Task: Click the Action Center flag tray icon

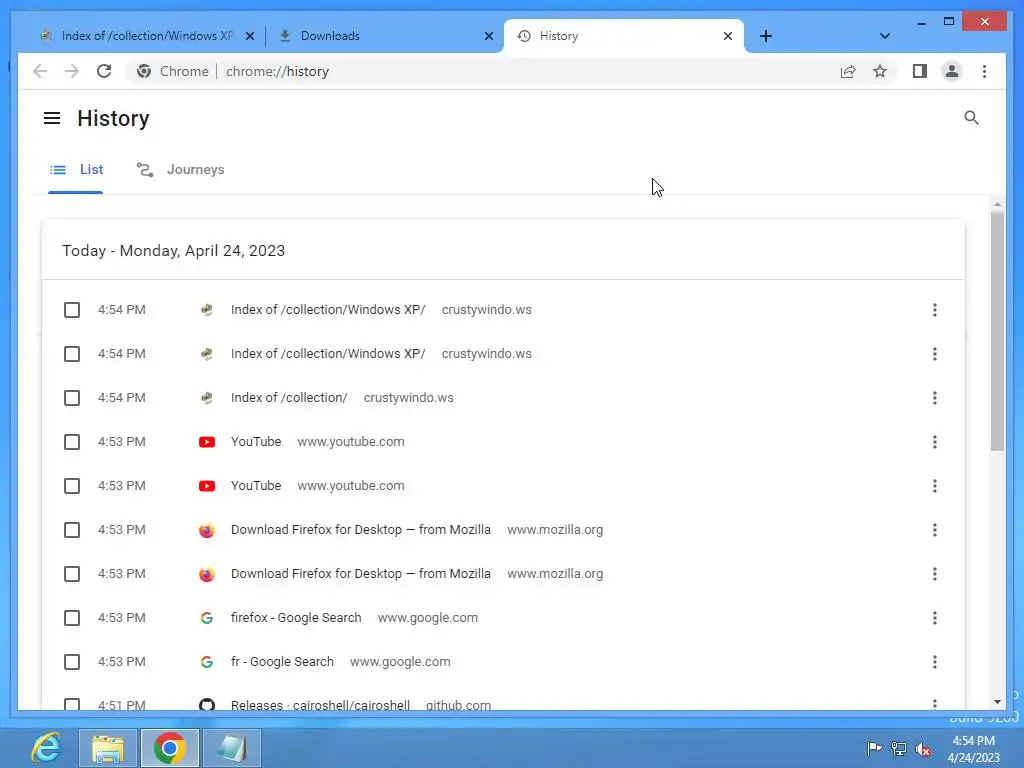Action: click(x=874, y=748)
